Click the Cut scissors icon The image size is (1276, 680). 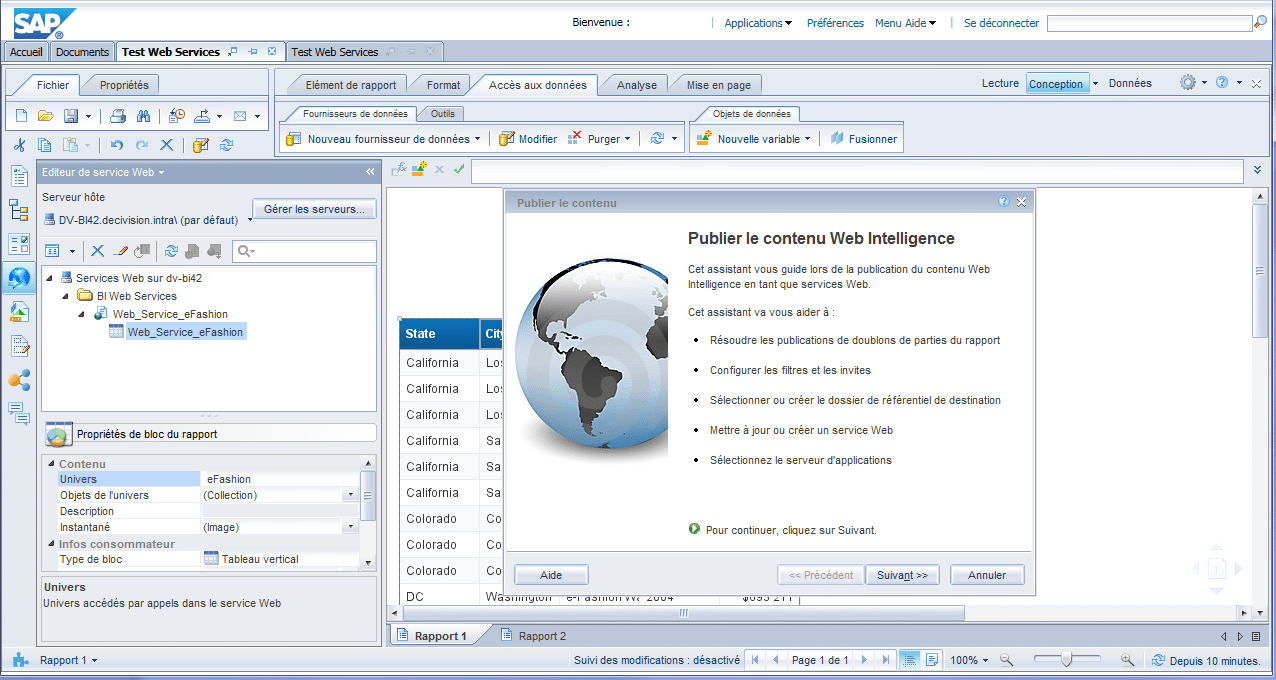[x=19, y=145]
